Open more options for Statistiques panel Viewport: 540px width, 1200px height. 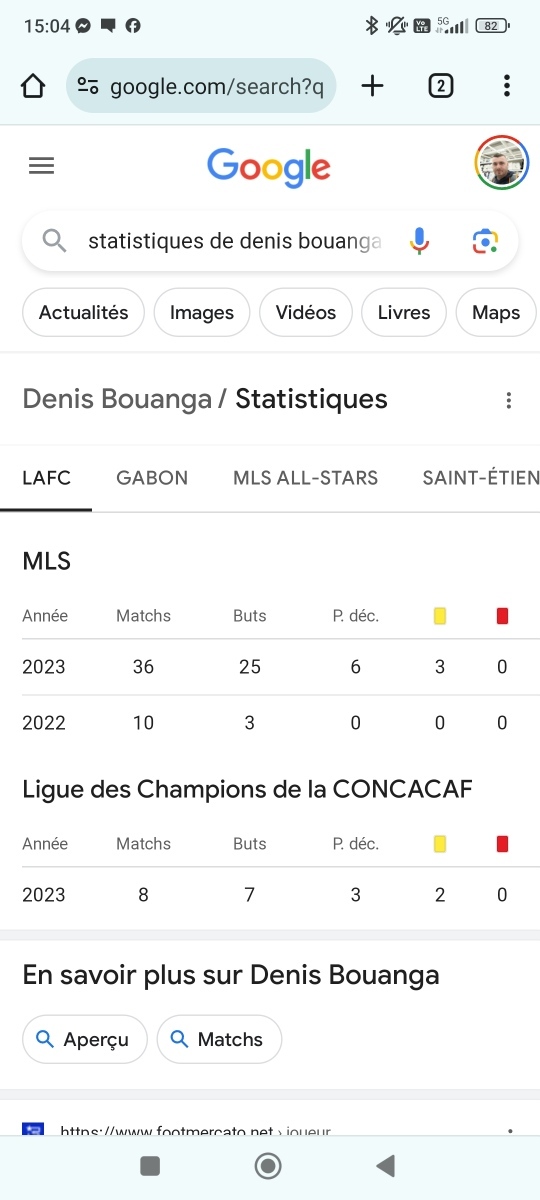click(509, 401)
